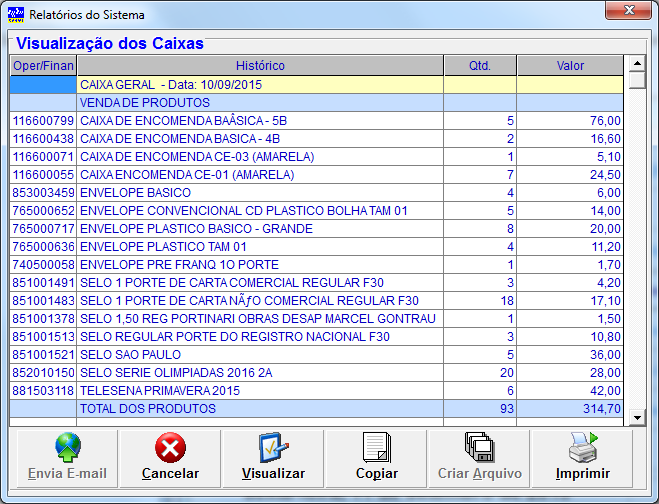This screenshot has height=504, width=659.
Task: Click the Visualização dos Caixas heading
Action: click(x=110, y=43)
